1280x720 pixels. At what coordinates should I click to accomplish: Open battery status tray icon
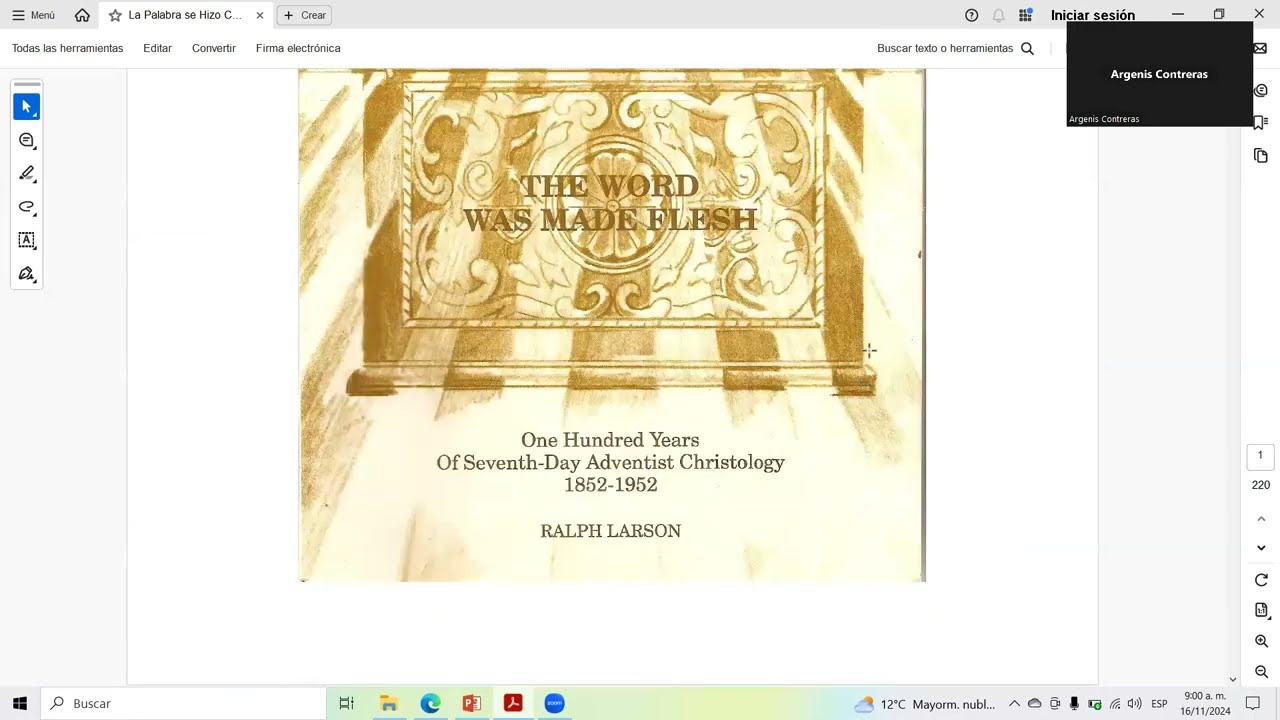click(1095, 704)
